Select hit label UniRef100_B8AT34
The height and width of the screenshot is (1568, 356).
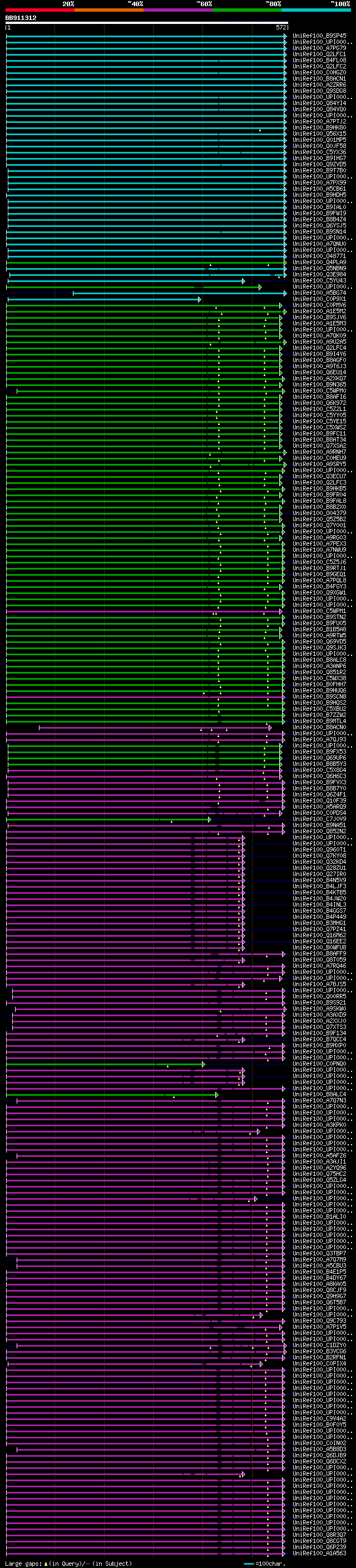(x=319, y=440)
